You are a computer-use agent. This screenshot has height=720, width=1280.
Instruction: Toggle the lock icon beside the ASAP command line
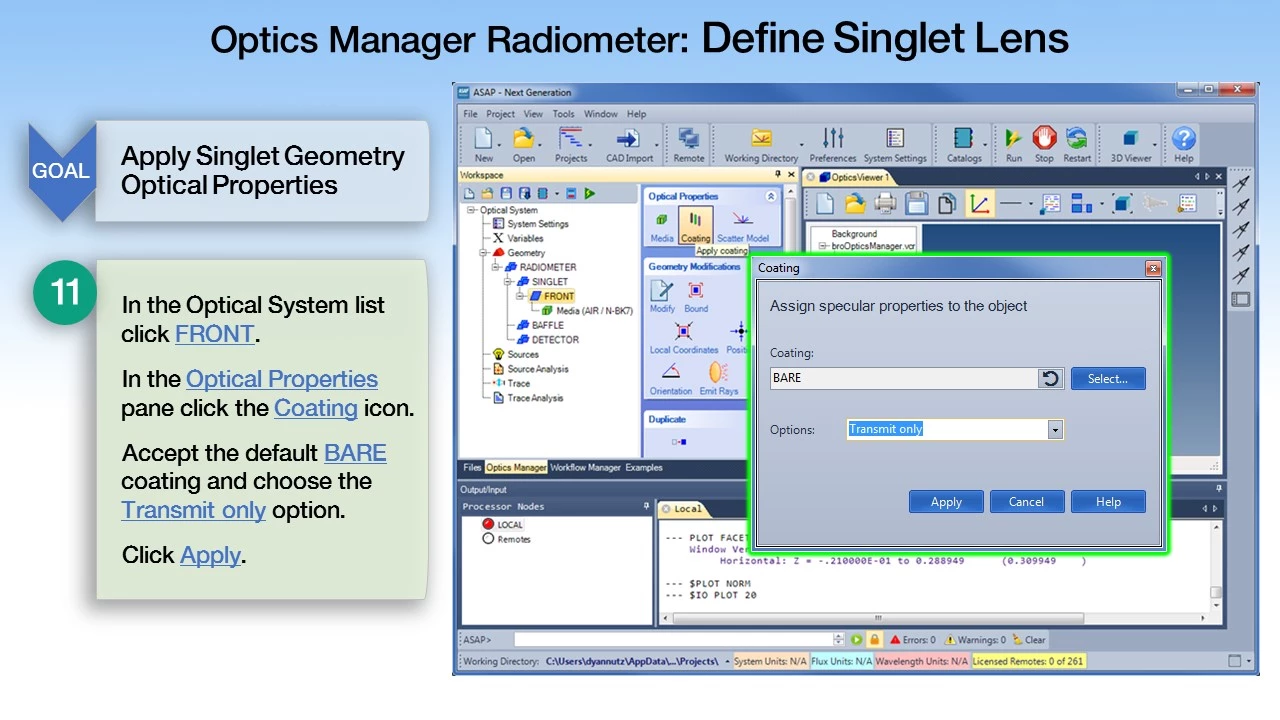point(874,640)
